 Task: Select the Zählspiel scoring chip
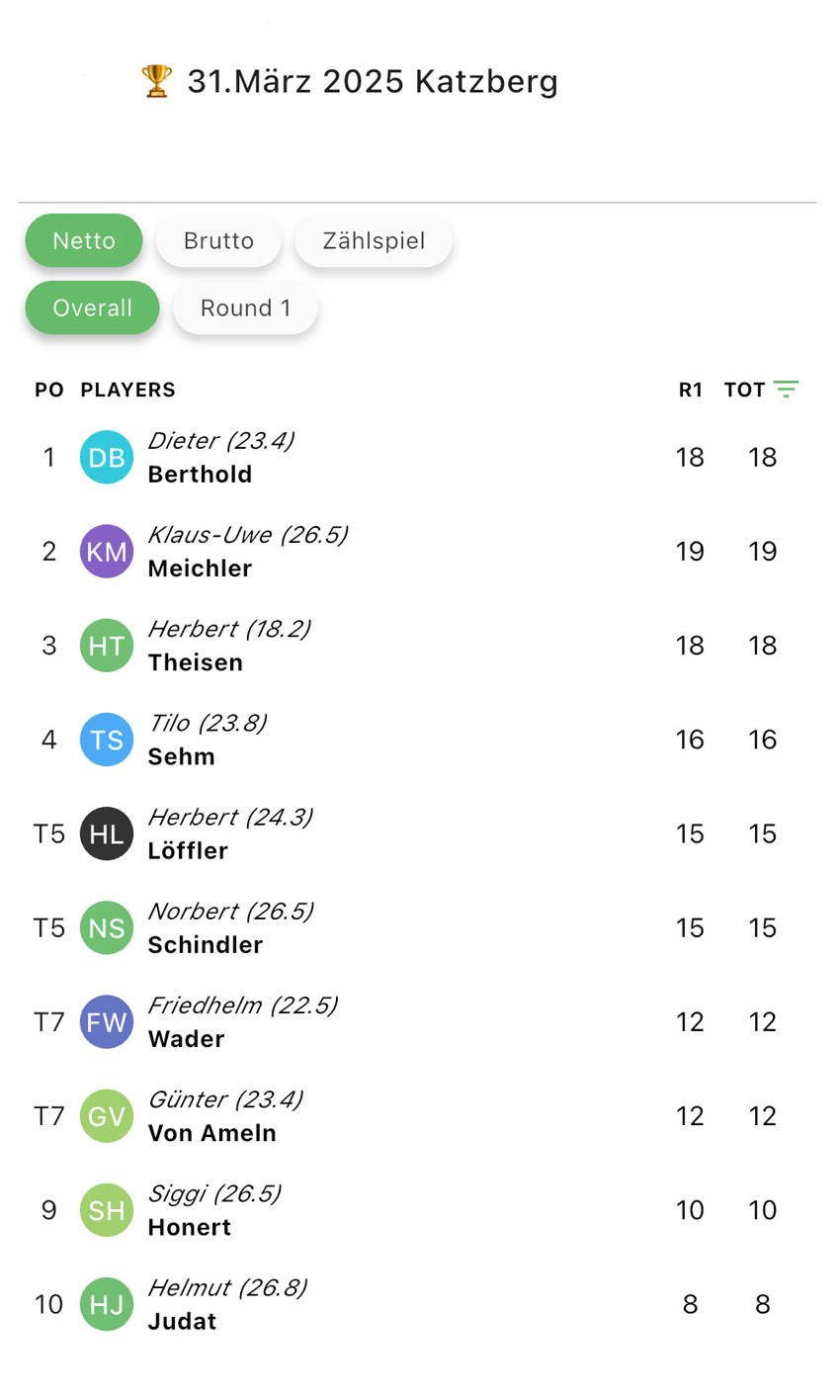(374, 240)
